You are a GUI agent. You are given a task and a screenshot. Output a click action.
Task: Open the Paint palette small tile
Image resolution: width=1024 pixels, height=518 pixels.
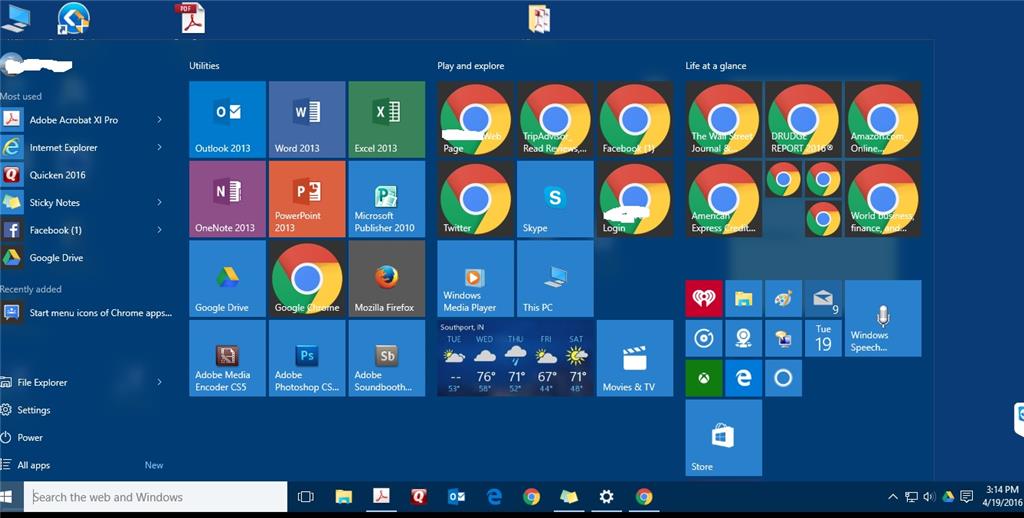point(784,299)
